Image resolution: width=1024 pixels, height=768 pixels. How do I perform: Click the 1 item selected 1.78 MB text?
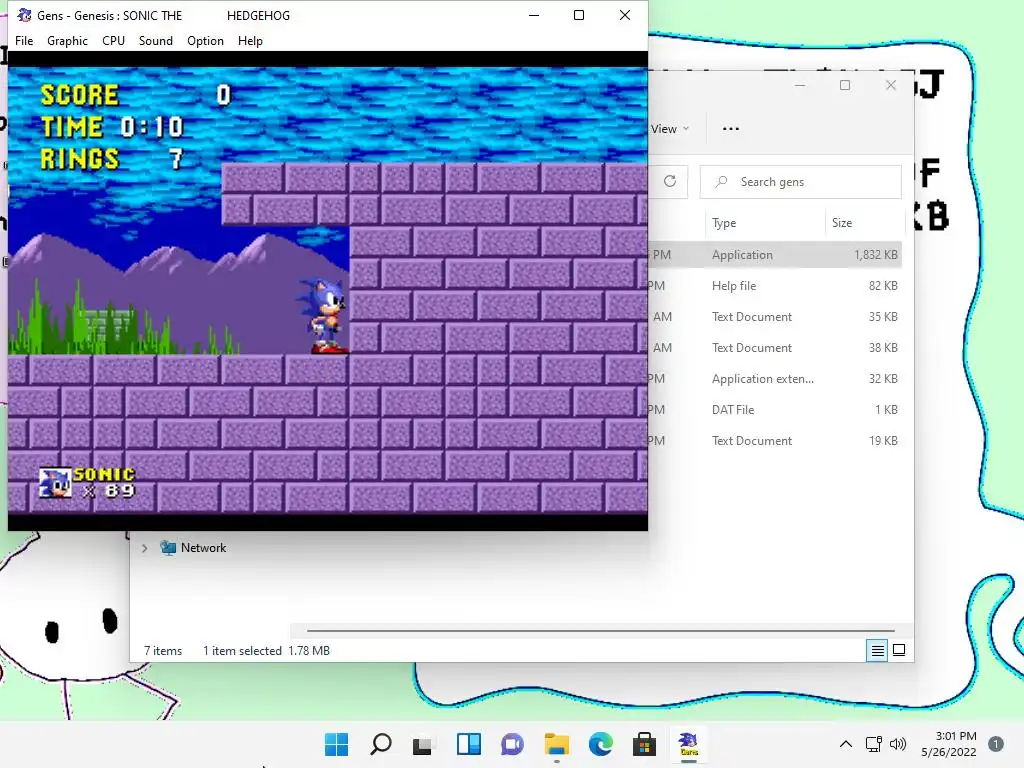point(266,650)
